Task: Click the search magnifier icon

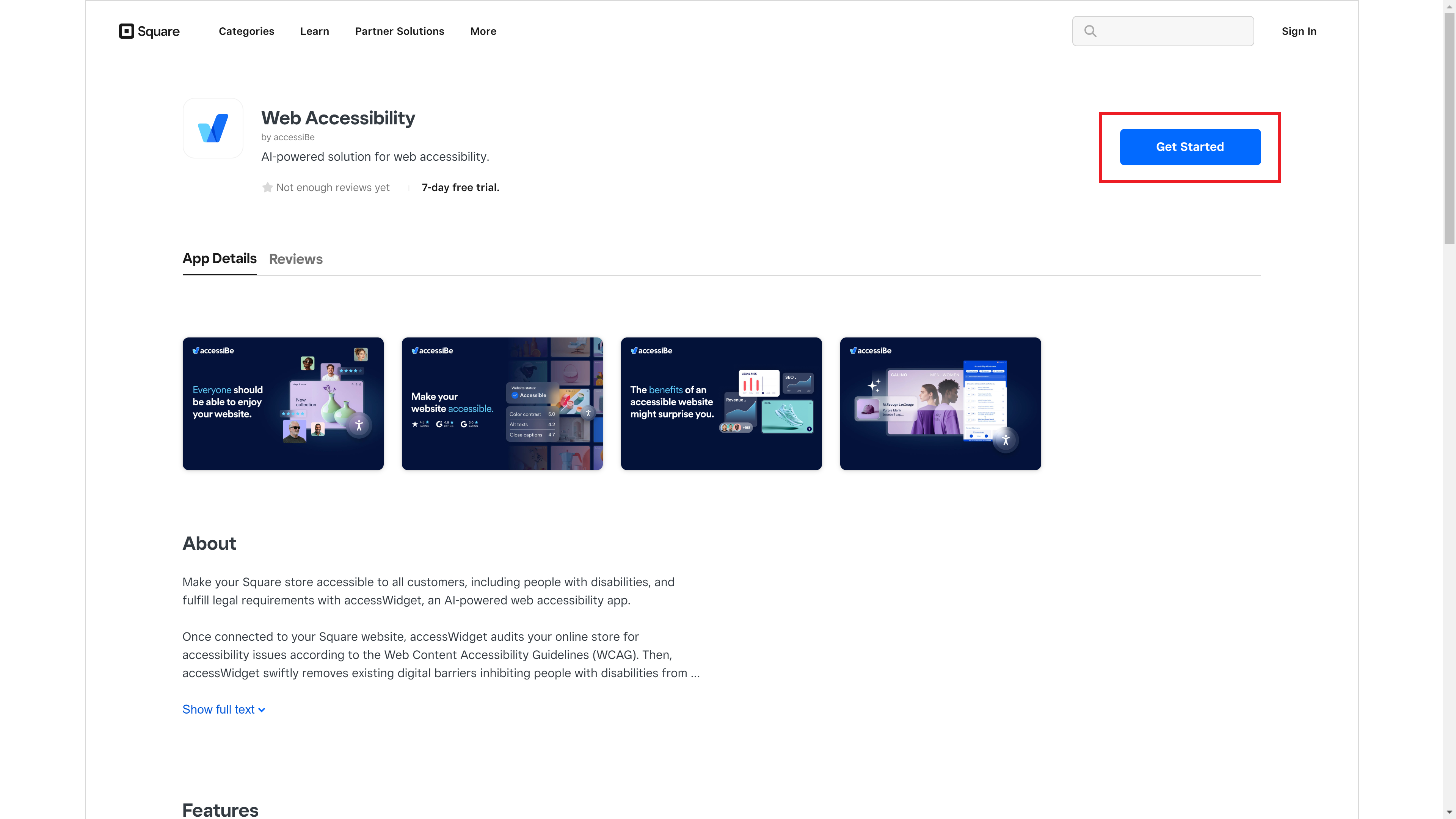Action: [1090, 31]
